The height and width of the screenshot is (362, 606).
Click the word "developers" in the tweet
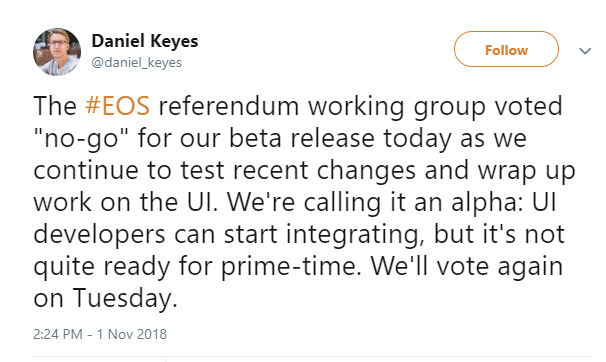99,235
